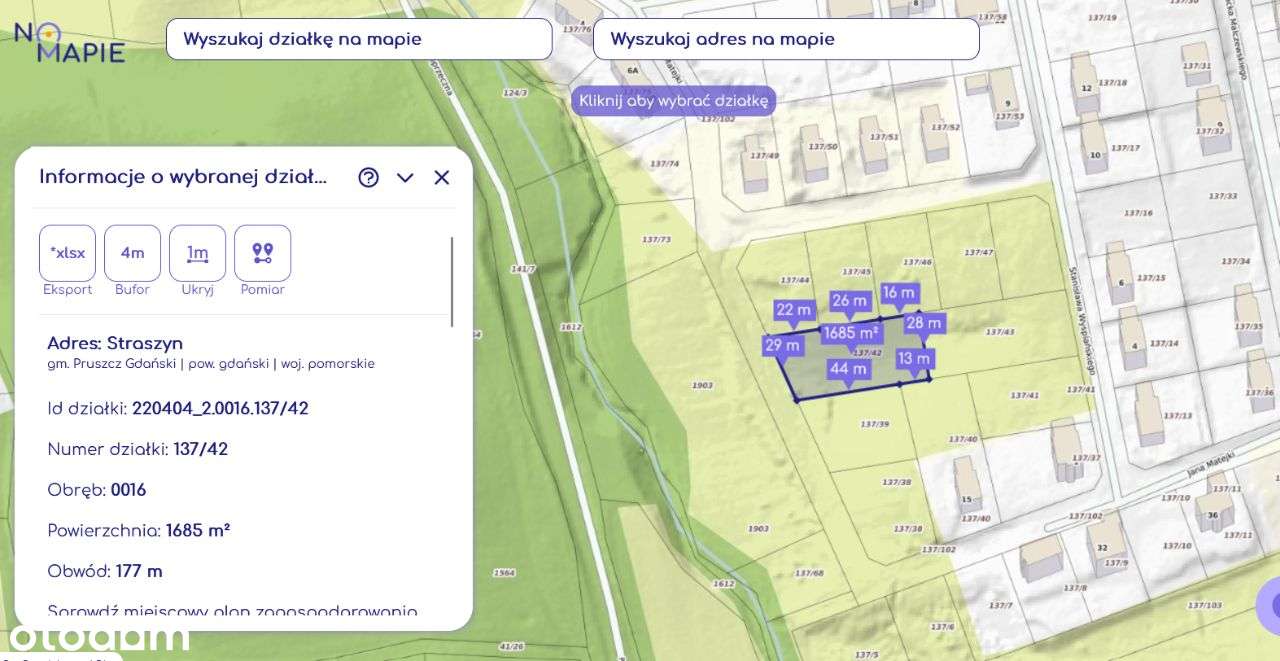Click the 13 m dimension label

click(914, 358)
